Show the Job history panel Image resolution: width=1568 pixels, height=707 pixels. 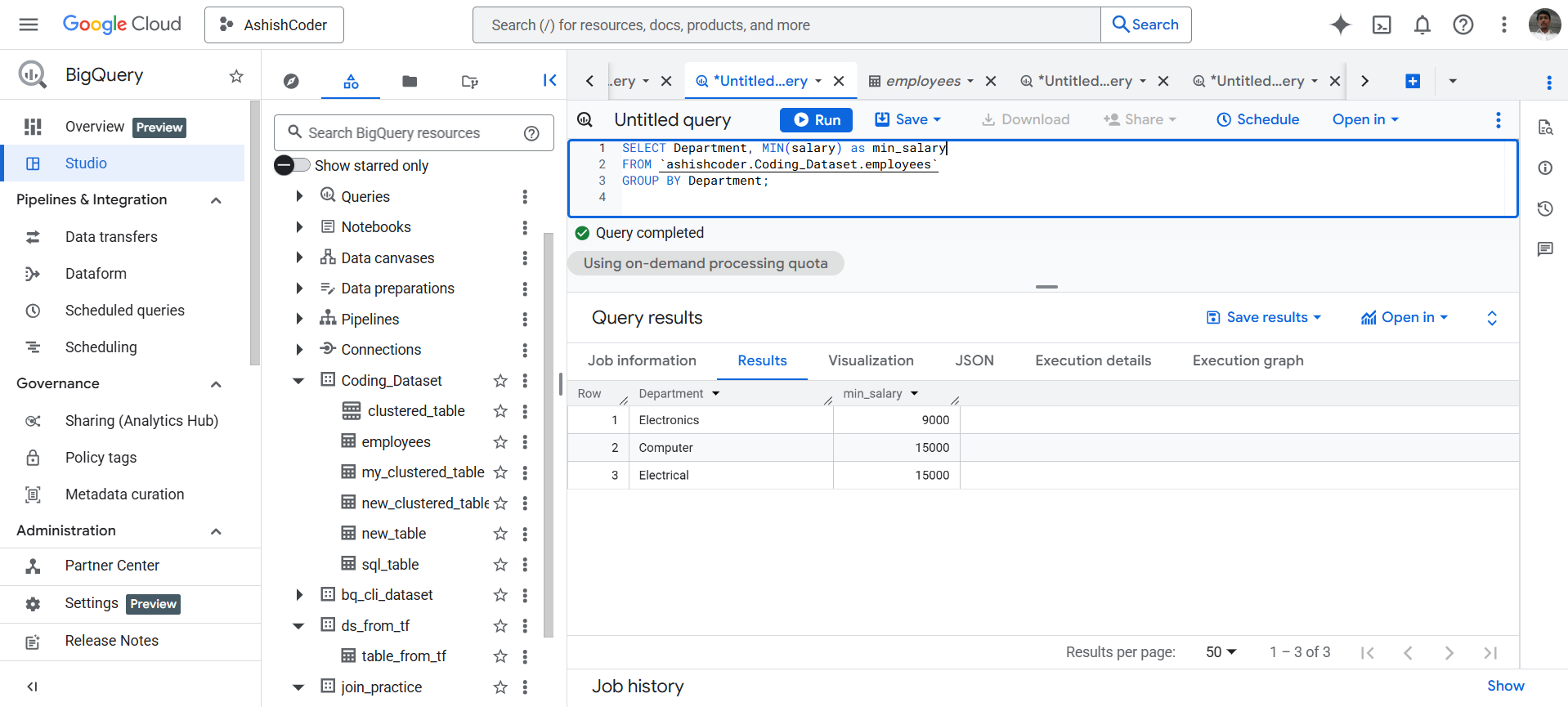coord(1505,686)
